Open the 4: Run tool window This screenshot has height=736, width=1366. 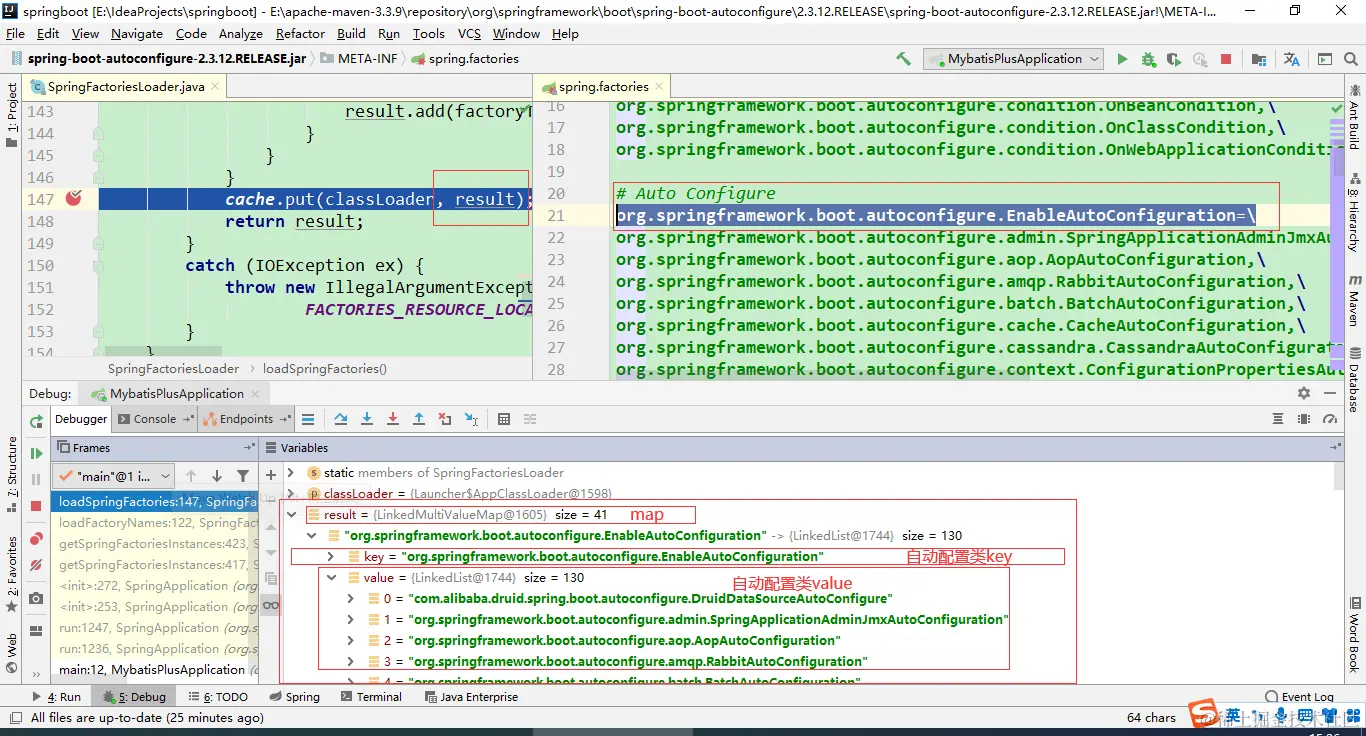[x=56, y=697]
